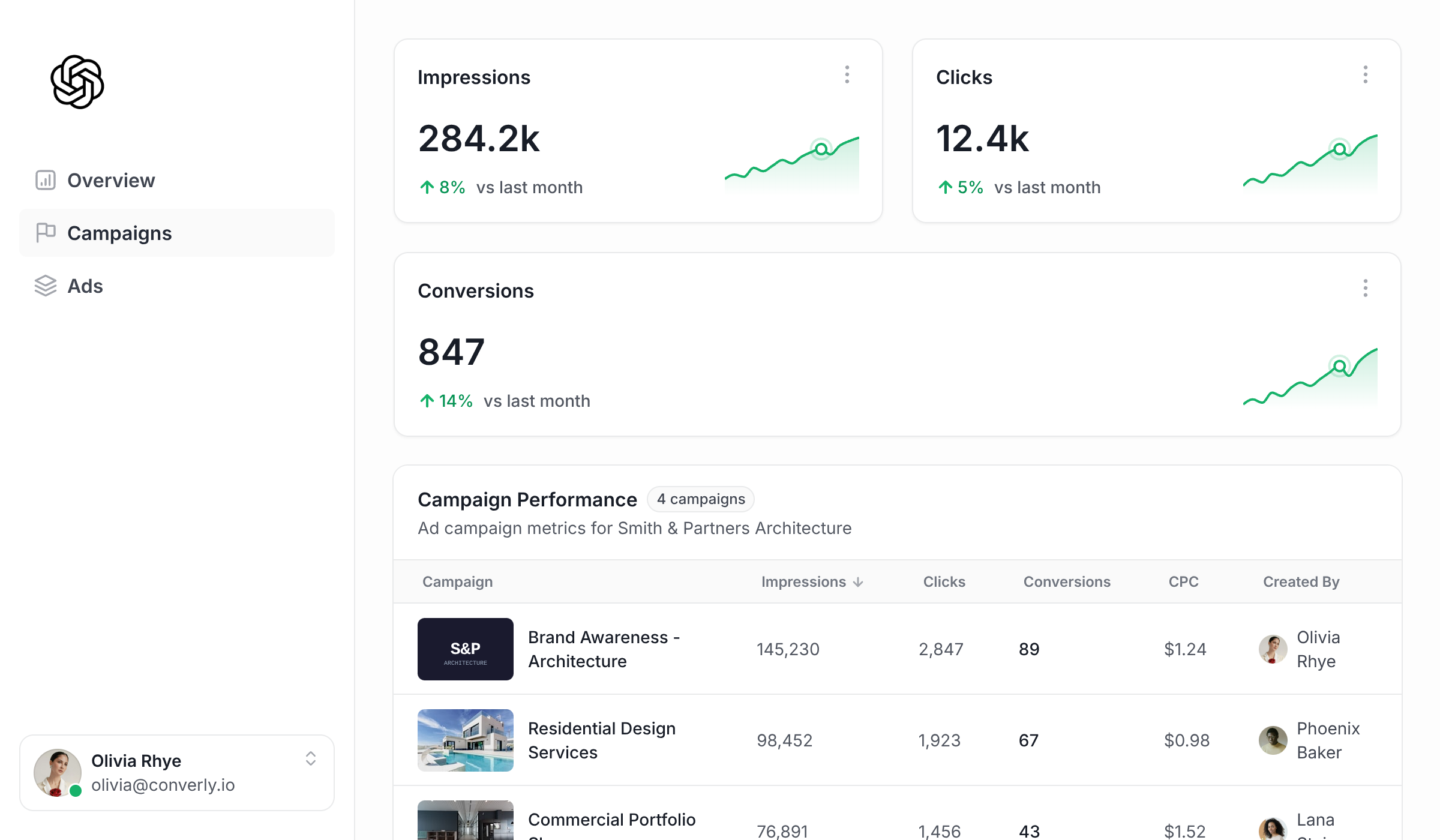Open the Commercial Portfolio campaign thumbnail
The width and height of the screenshot is (1440, 840).
[x=466, y=820]
